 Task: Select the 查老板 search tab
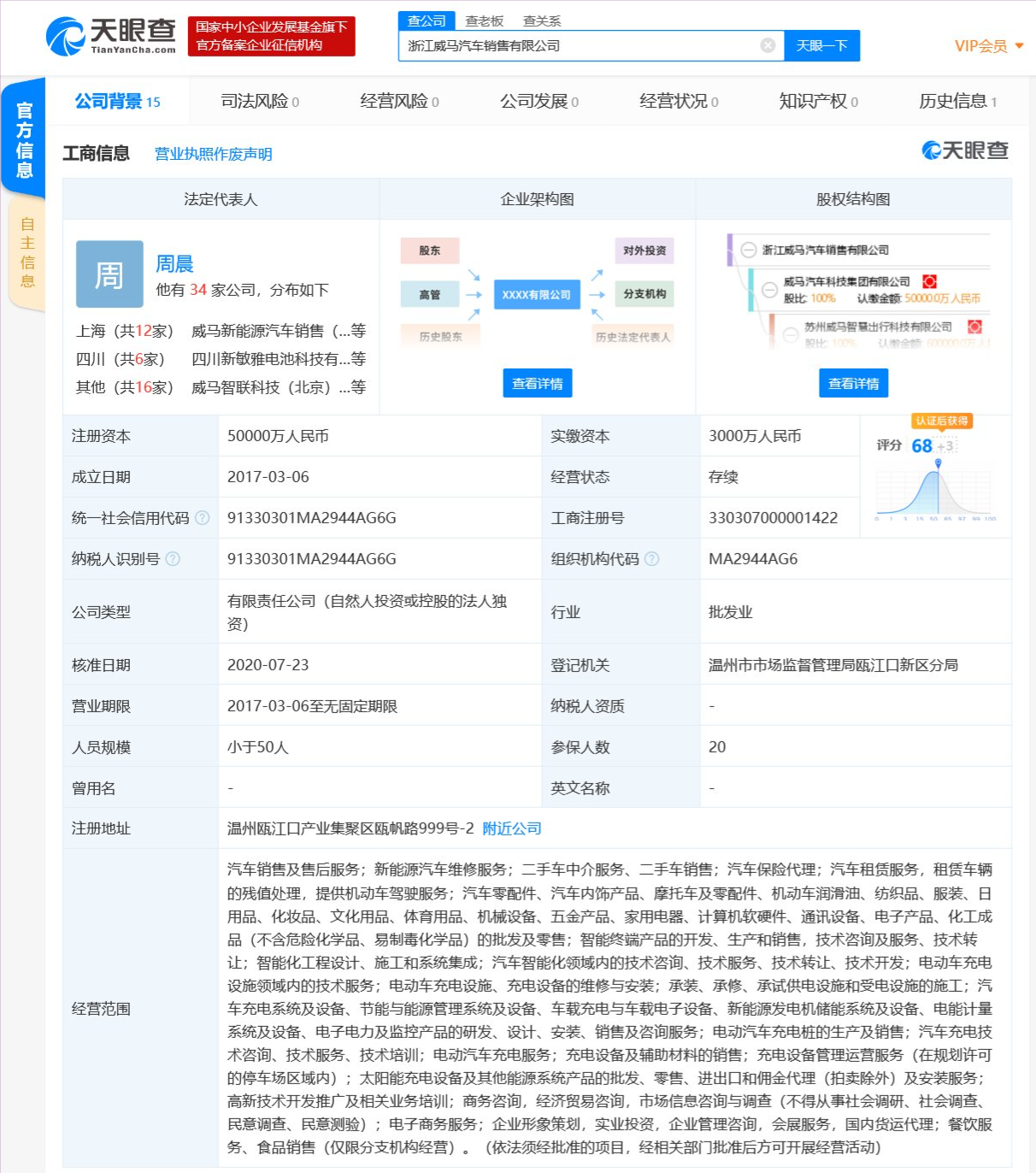pos(485,21)
